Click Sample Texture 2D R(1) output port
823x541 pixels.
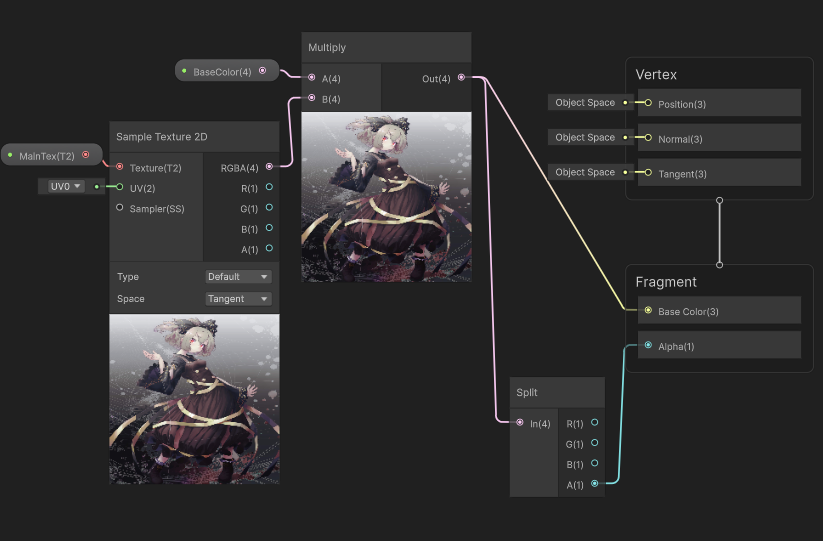click(269, 187)
